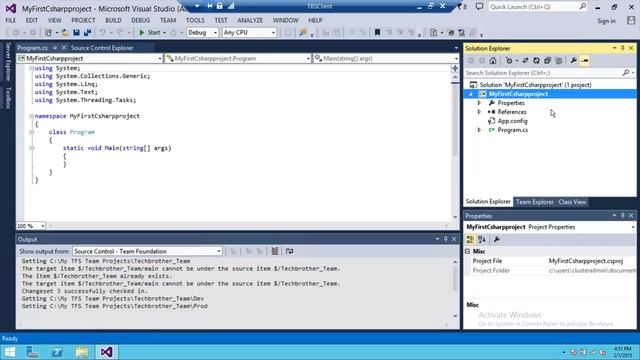Click the Alphabetical sort icon in Properties

(482, 240)
